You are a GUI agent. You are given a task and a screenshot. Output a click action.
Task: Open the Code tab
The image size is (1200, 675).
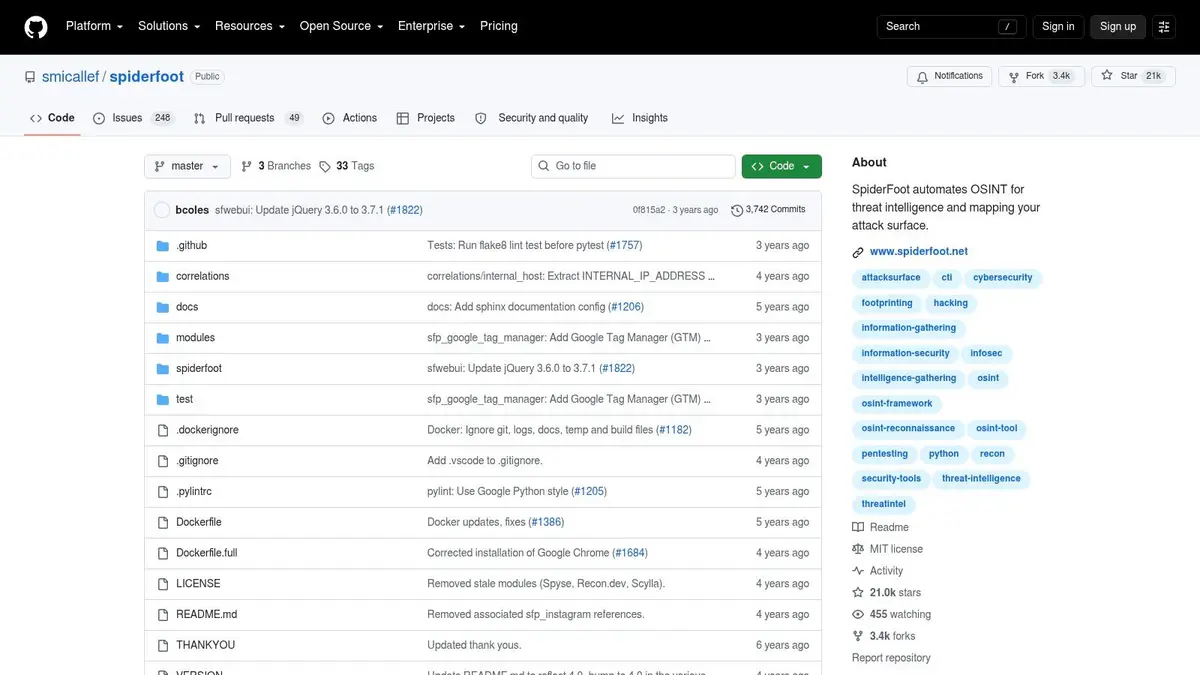click(x=52, y=118)
